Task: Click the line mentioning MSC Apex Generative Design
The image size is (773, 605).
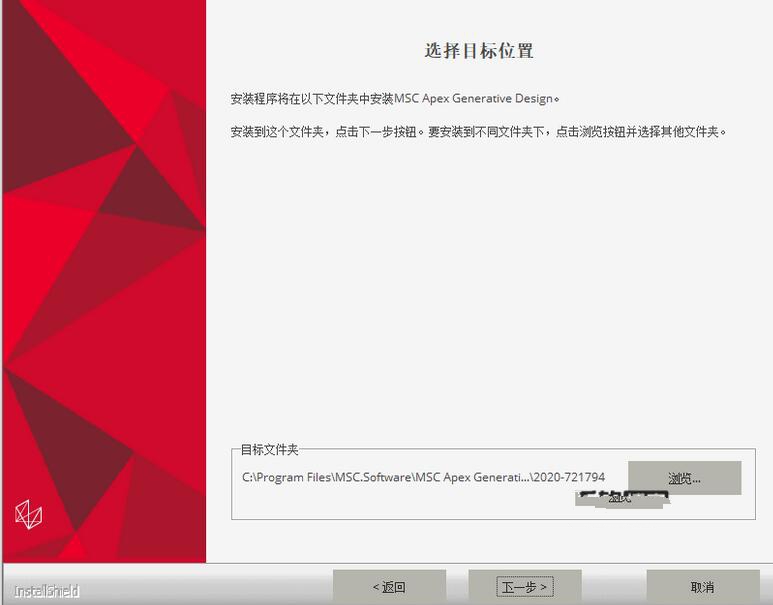Action: click(x=395, y=99)
